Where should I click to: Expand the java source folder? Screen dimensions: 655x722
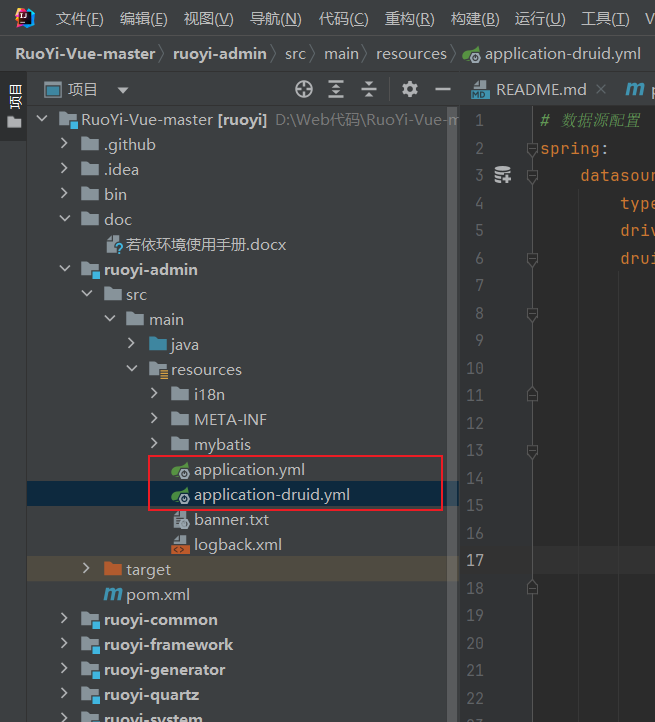[132, 344]
